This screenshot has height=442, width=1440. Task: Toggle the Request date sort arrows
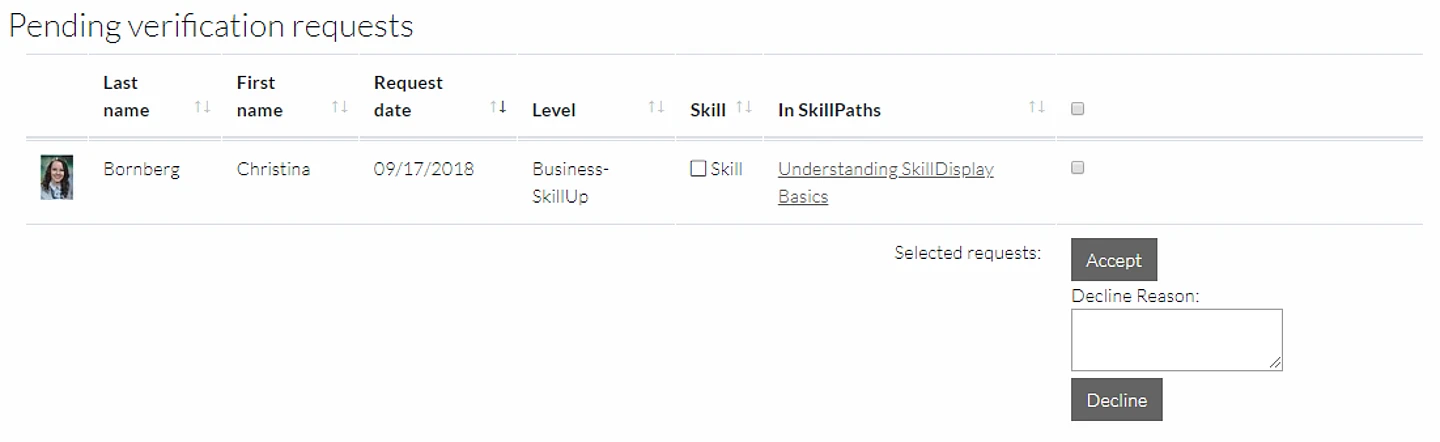[x=497, y=107]
